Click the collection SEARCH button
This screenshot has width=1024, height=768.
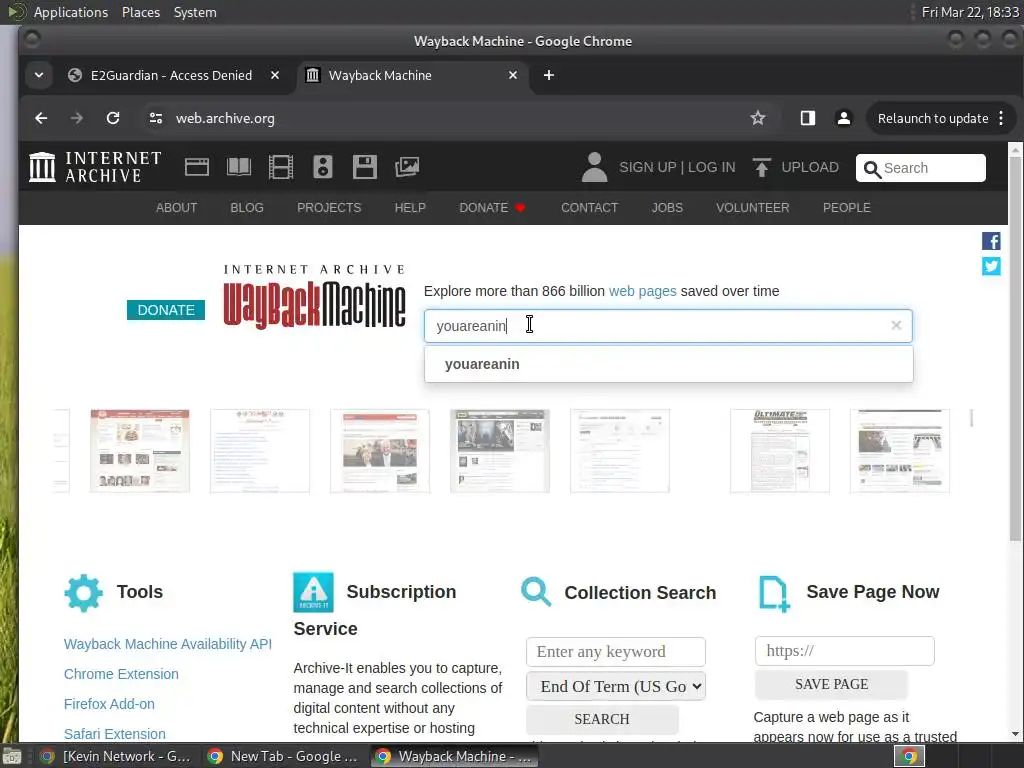point(602,719)
